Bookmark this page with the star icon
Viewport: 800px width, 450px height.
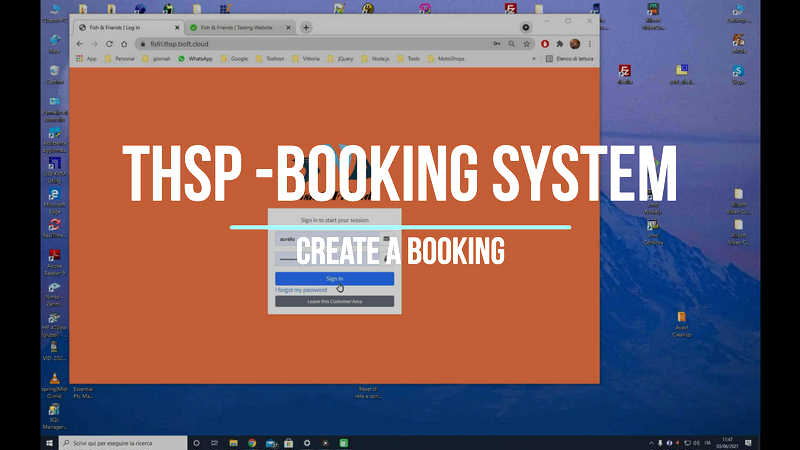[527, 44]
